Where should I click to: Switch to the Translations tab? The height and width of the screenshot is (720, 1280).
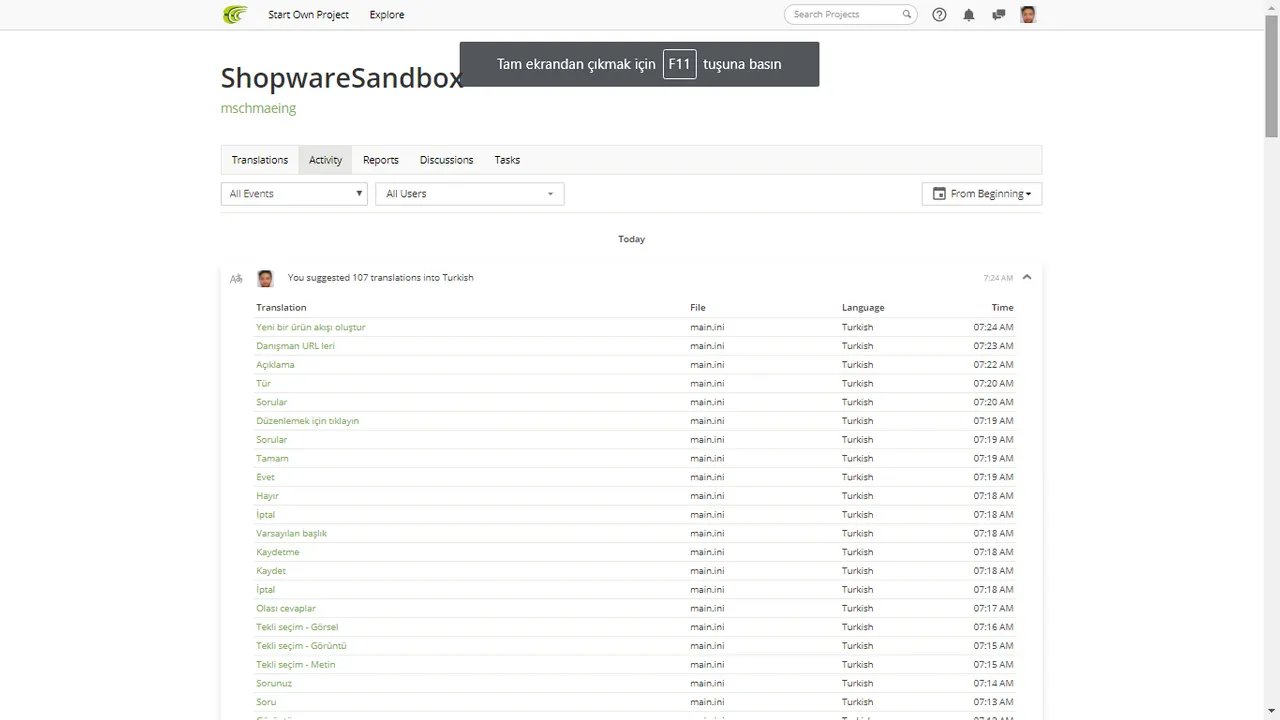260,160
